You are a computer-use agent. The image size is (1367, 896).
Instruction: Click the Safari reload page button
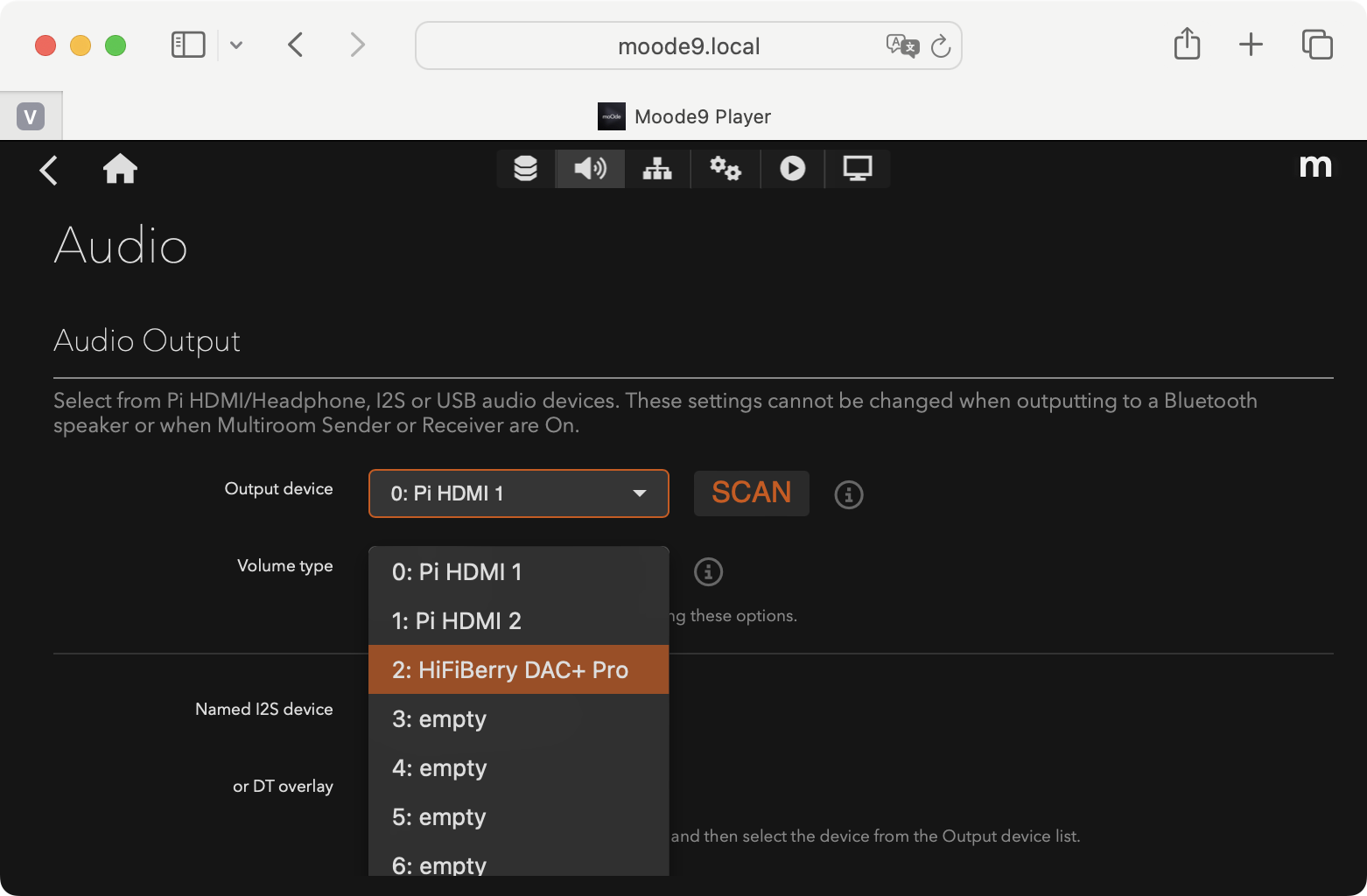(941, 46)
